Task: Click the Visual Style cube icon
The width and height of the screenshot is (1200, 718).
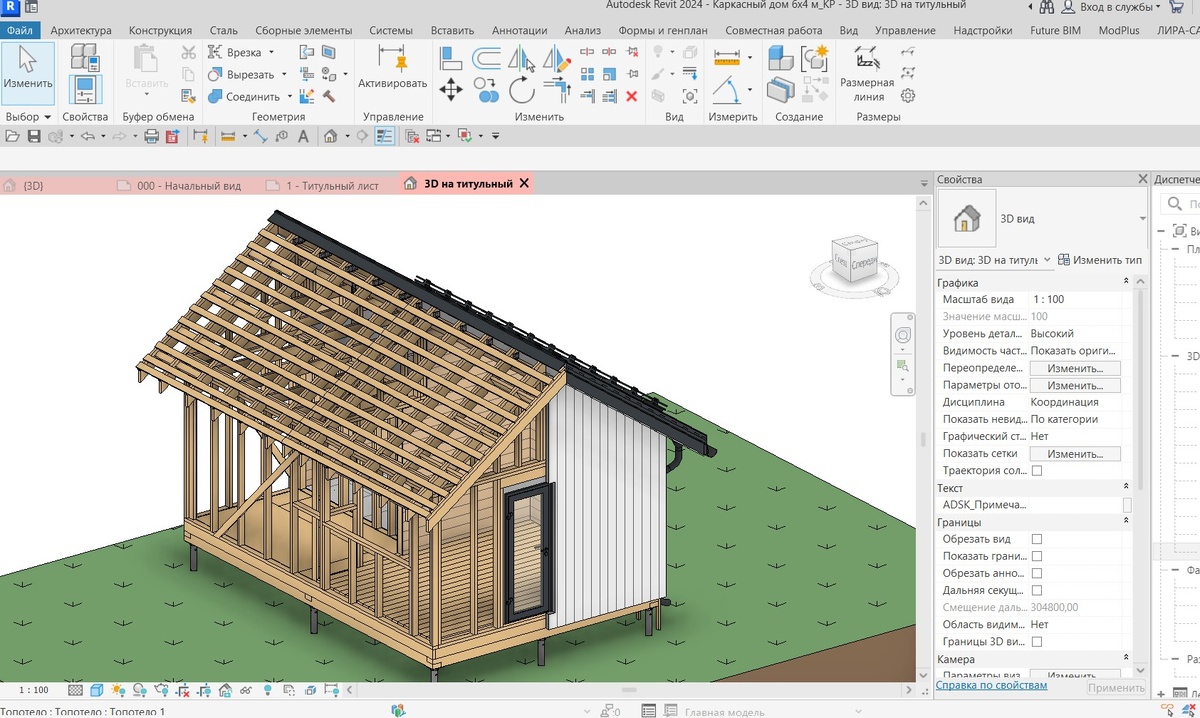Action: [x=96, y=689]
